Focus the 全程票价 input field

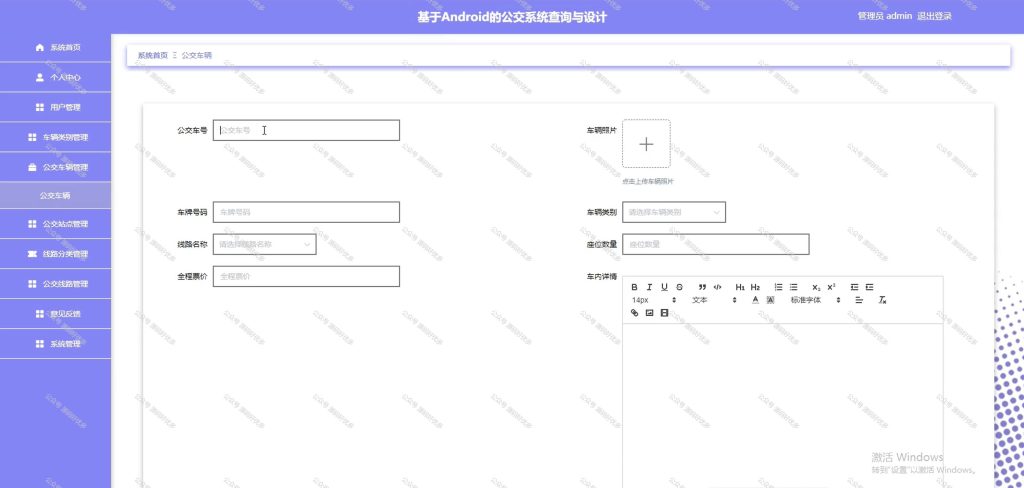[306, 276]
